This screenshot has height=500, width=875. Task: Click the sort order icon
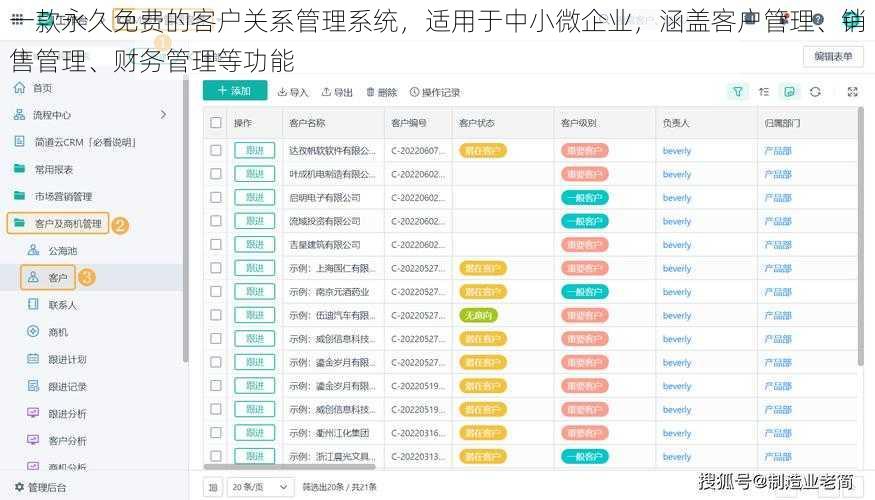coord(764,92)
